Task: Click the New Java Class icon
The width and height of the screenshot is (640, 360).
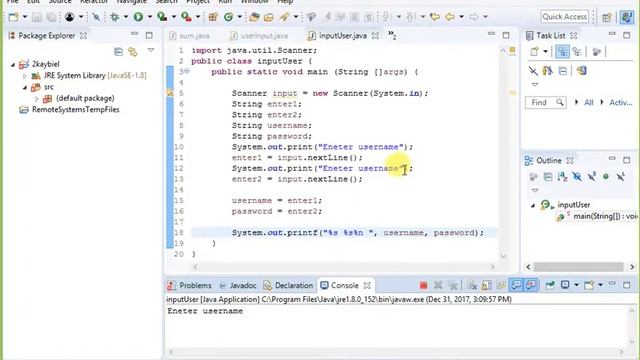Action: 229,17
